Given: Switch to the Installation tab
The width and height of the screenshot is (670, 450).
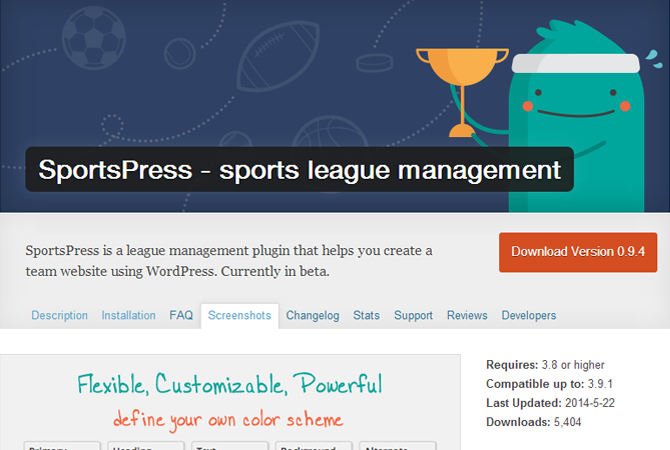Looking at the screenshot, I should [x=129, y=315].
